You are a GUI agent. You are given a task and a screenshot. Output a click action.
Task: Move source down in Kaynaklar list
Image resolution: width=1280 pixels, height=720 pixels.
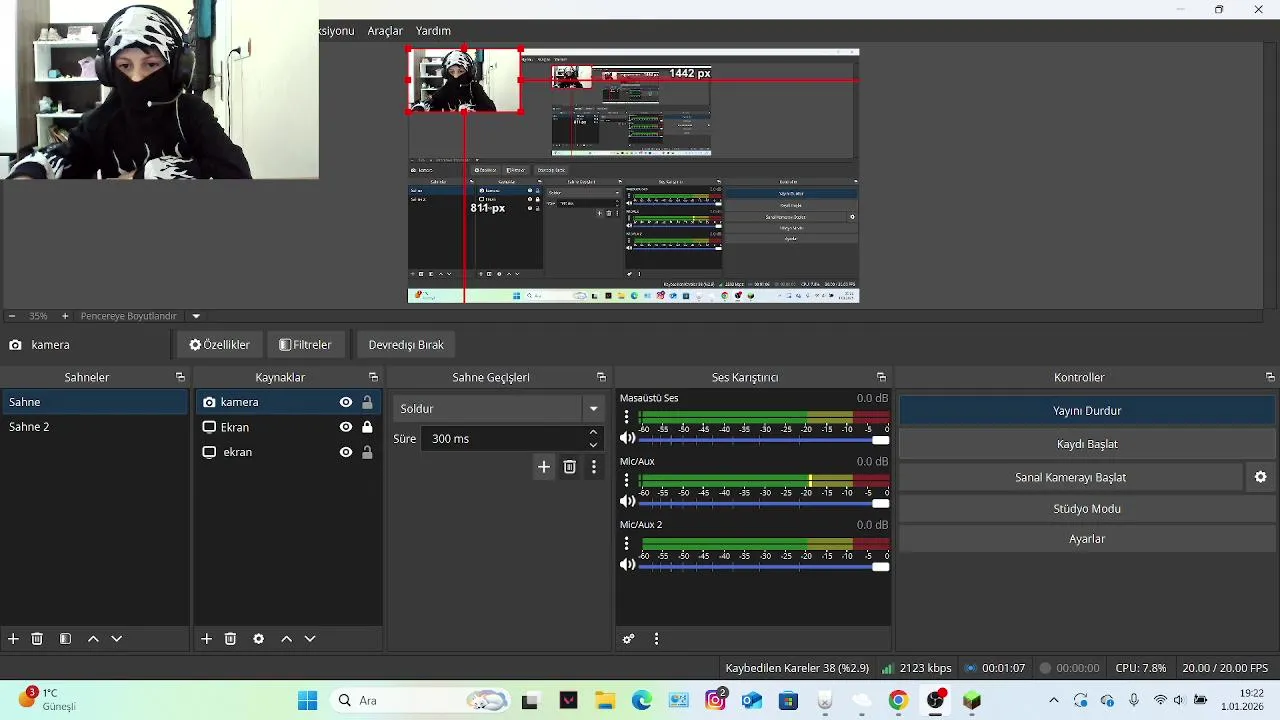click(x=310, y=638)
